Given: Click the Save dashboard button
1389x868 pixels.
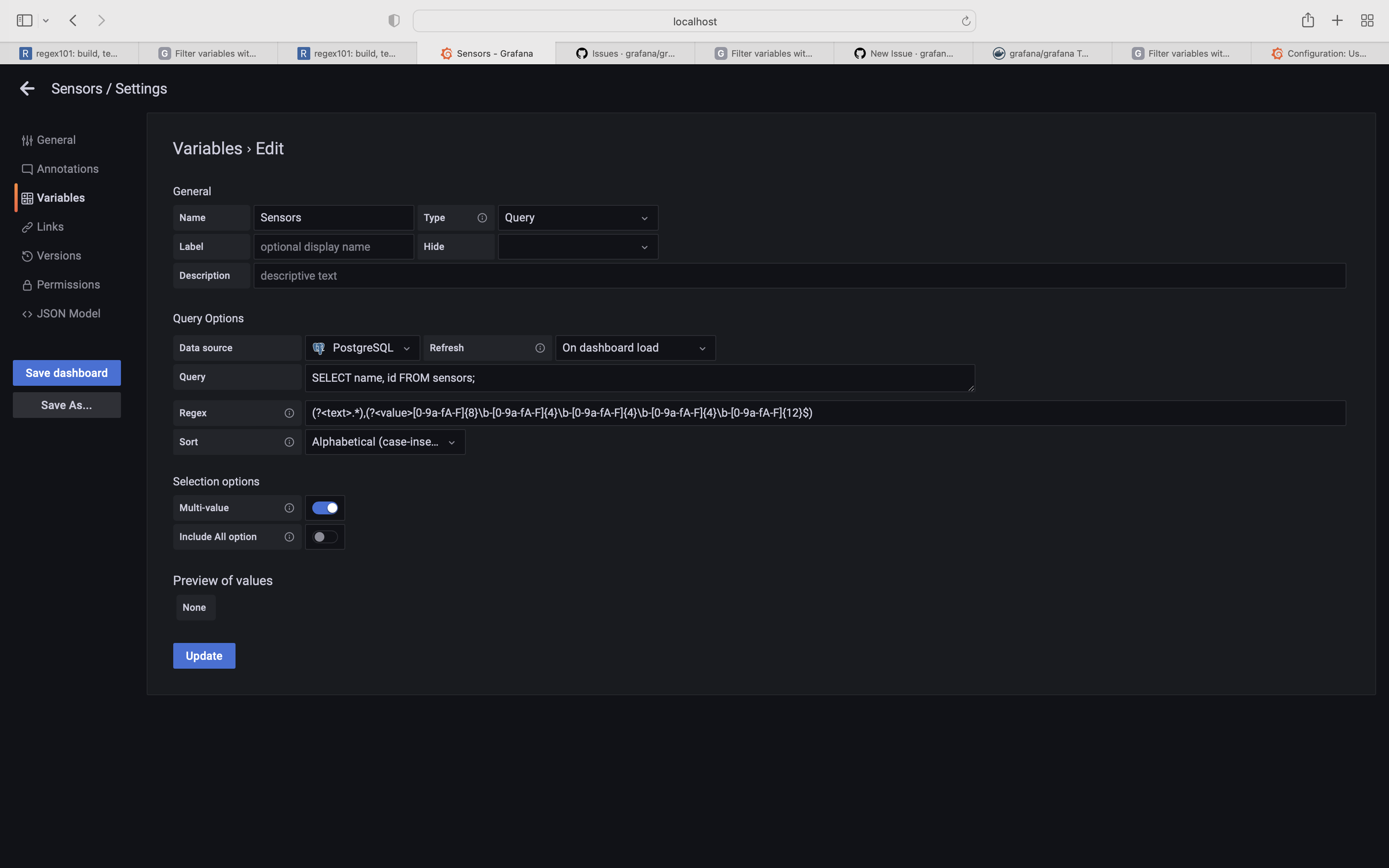Looking at the screenshot, I should [66, 372].
